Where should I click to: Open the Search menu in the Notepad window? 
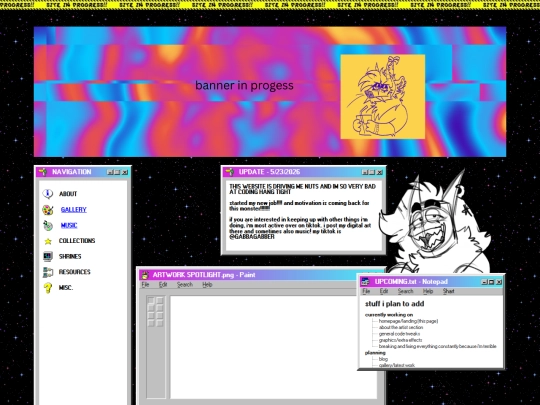tap(405, 291)
